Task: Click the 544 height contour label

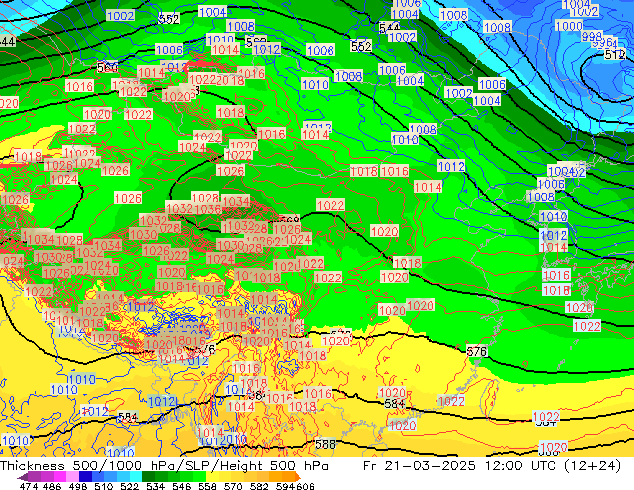Action: click(x=389, y=28)
